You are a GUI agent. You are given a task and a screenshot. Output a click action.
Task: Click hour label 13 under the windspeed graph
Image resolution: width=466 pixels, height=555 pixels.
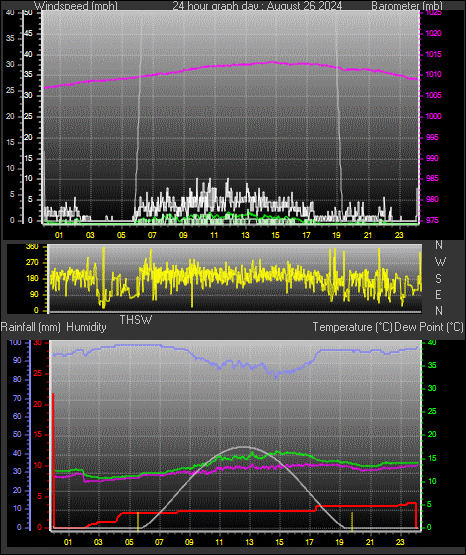pyautogui.click(x=245, y=235)
